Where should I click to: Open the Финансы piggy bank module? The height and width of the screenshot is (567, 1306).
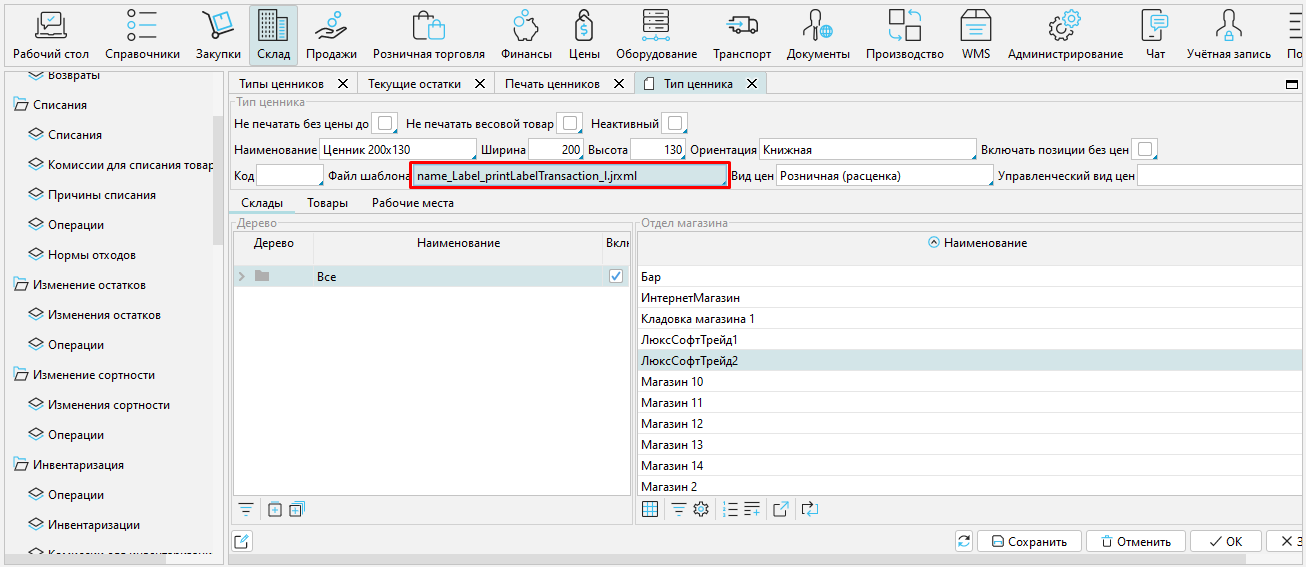coord(526,35)
